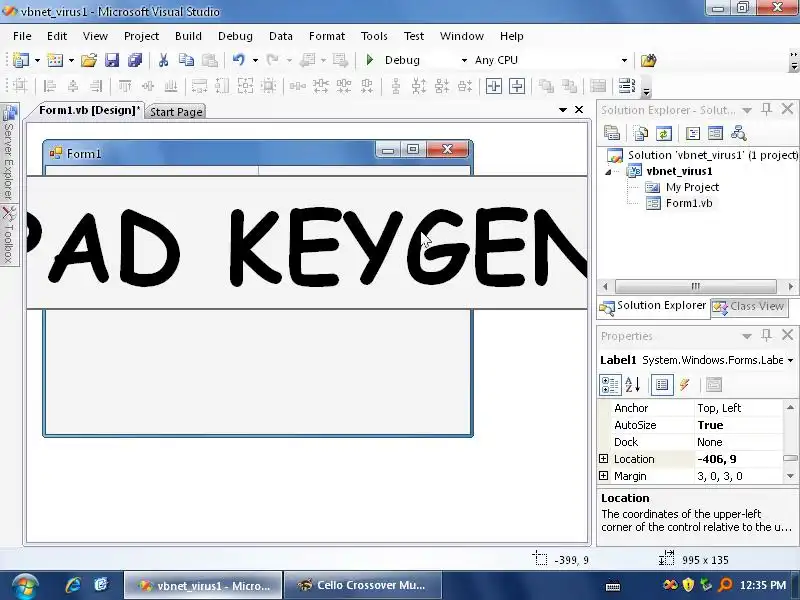Click the Tab Order layout icon
This screenshot has height=600, width=800.
coord(627,86)
